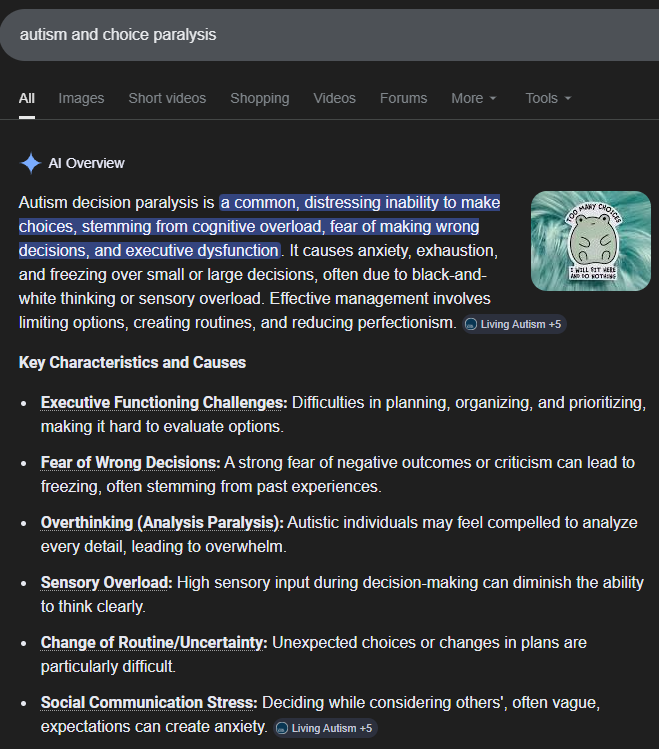Open the Videos tab
Viewport: 659px width, 749px height.
coord(334,98)
